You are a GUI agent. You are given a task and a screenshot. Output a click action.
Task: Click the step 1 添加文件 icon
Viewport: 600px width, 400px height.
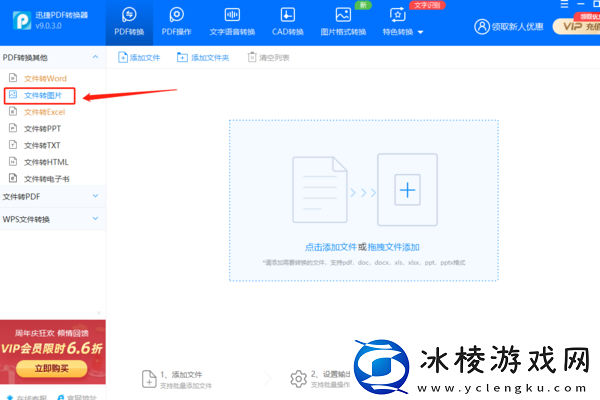click(149, 379)
